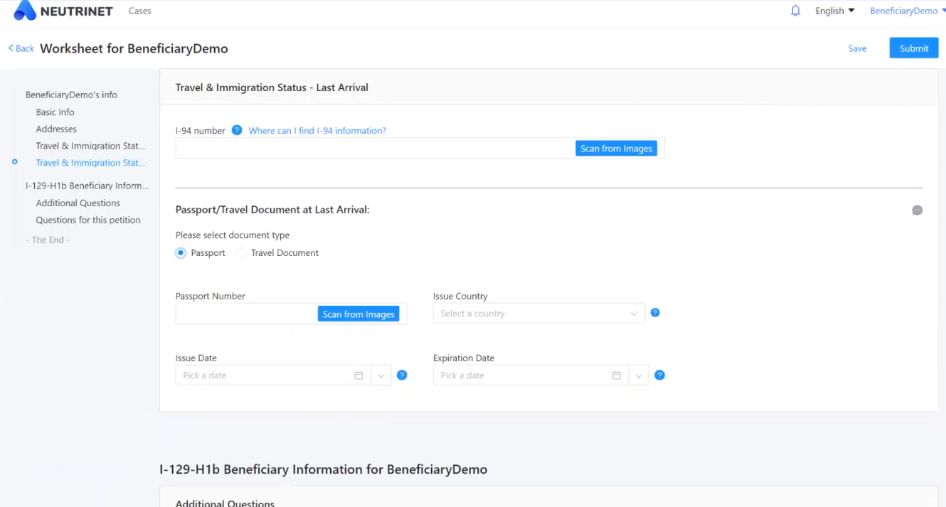Click Scan from Images for Passport Number
The height and width of the screenshot is (507, 946).
point(358,314)
